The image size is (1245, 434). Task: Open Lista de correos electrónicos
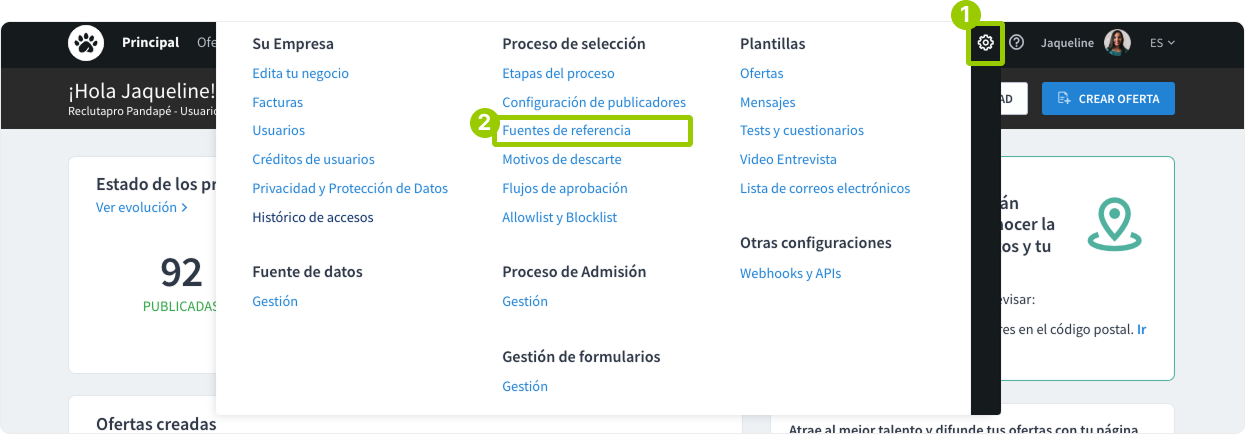[x=825, y=188]
